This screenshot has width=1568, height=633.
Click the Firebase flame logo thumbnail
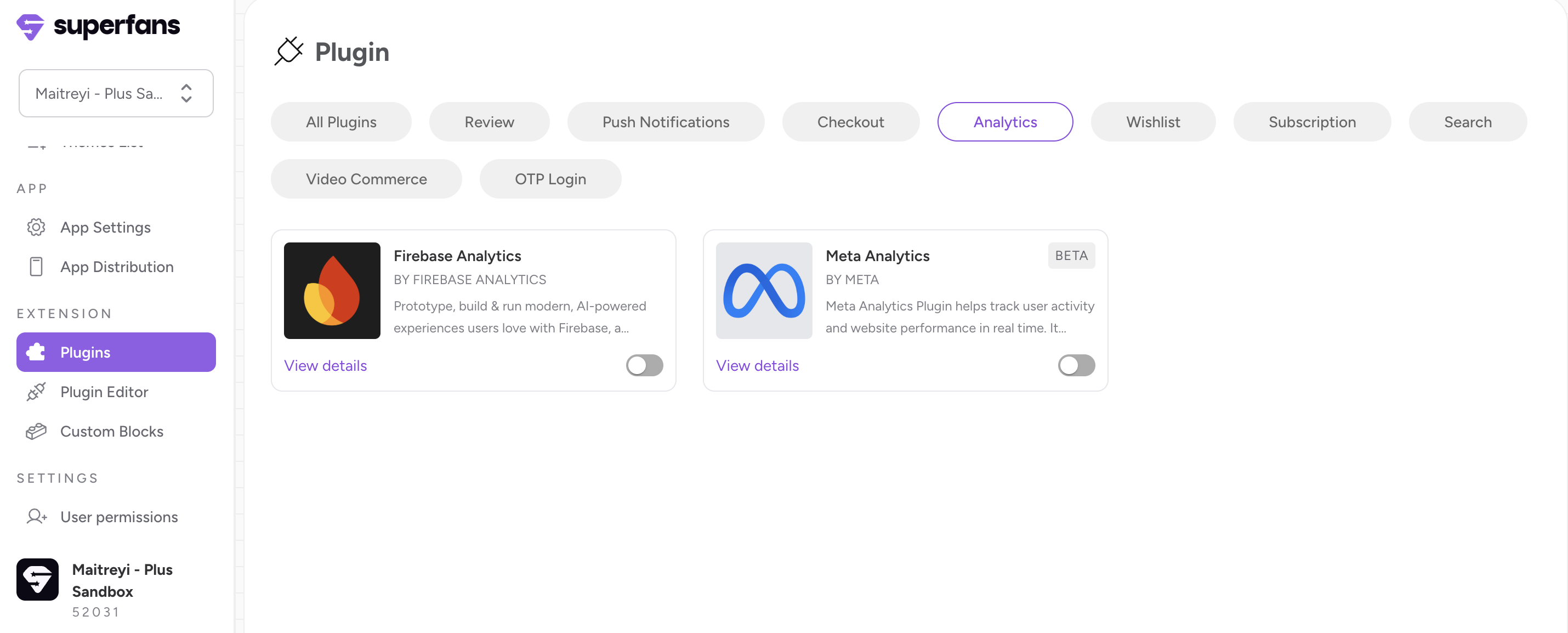coord(332,291)
